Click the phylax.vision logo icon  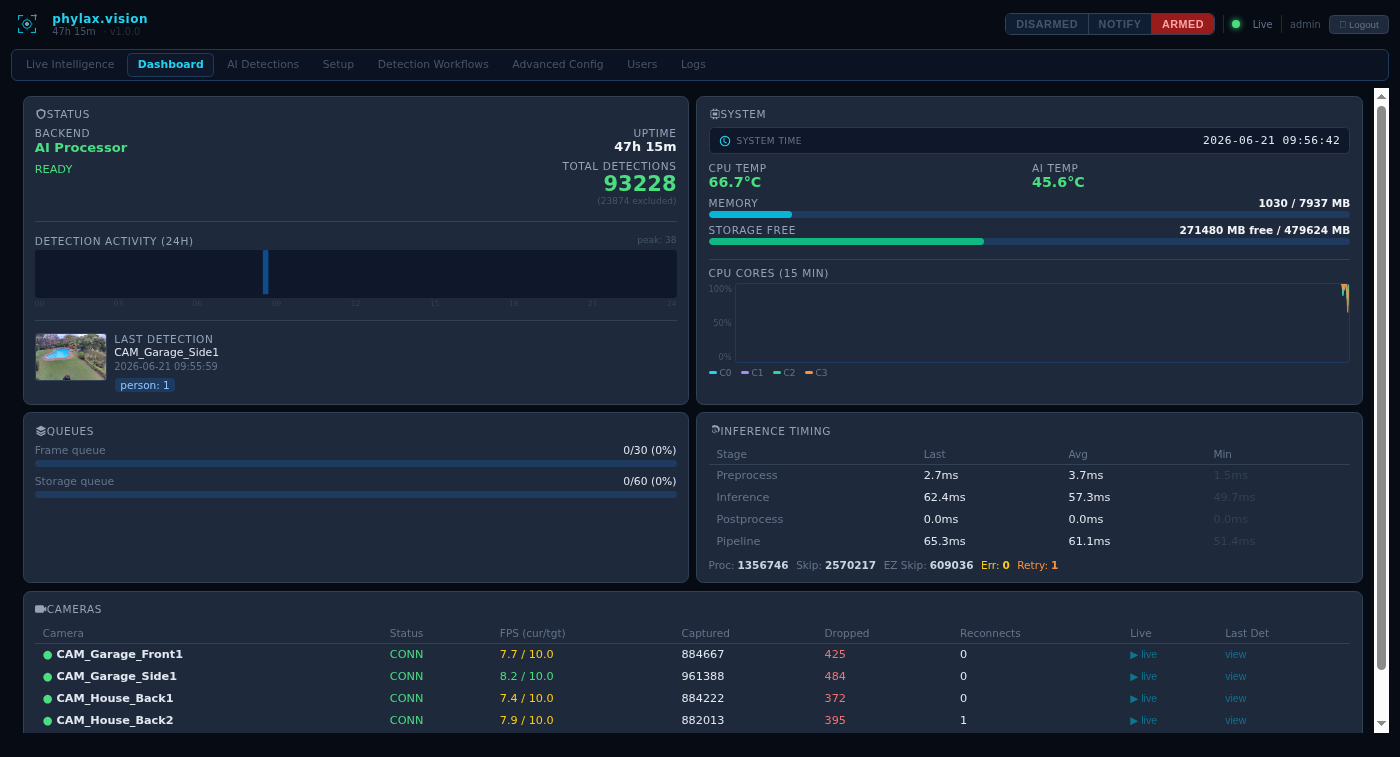click(27, 23)
